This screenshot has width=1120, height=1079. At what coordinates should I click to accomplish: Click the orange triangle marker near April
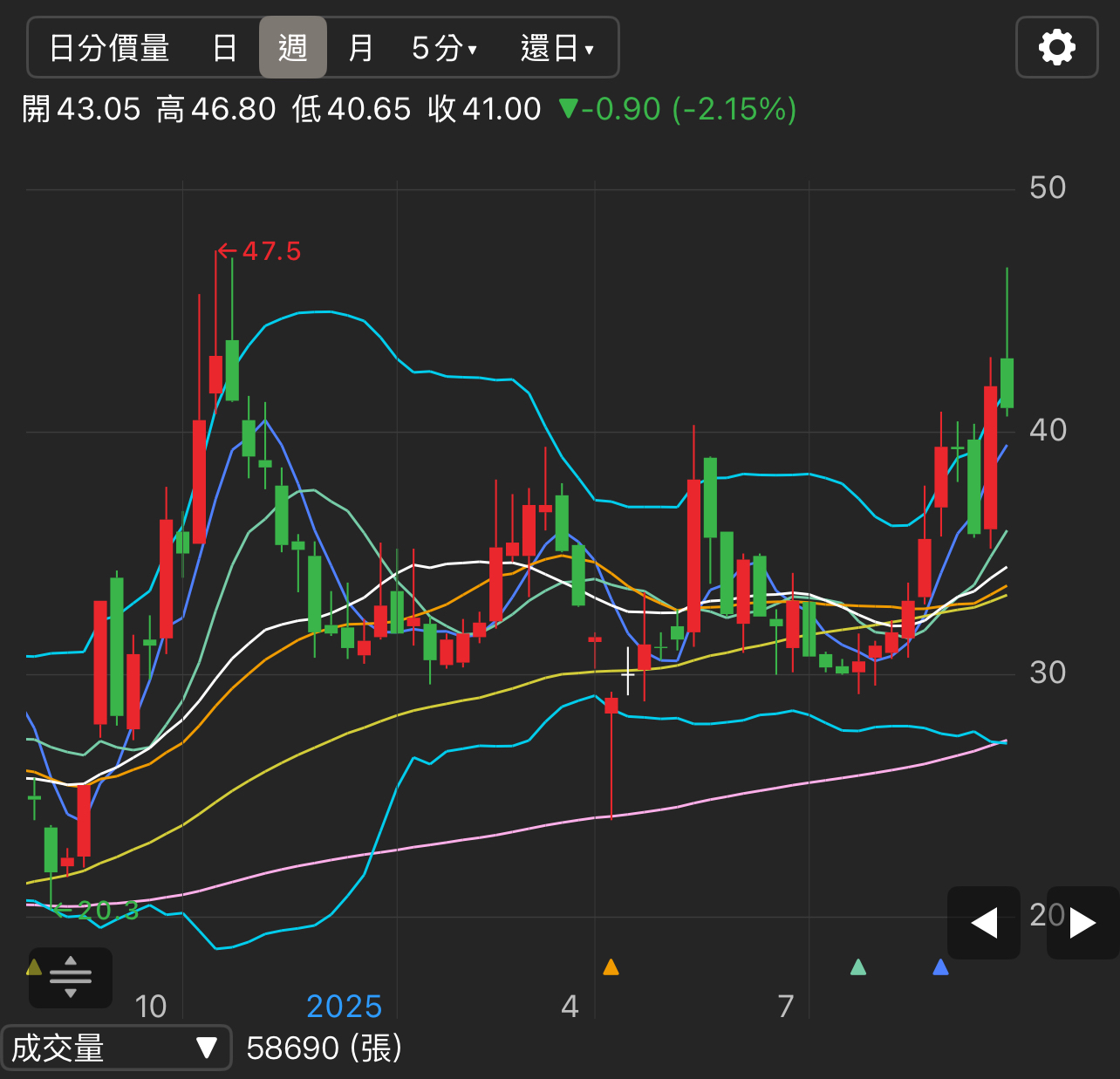tap(611, 966)
